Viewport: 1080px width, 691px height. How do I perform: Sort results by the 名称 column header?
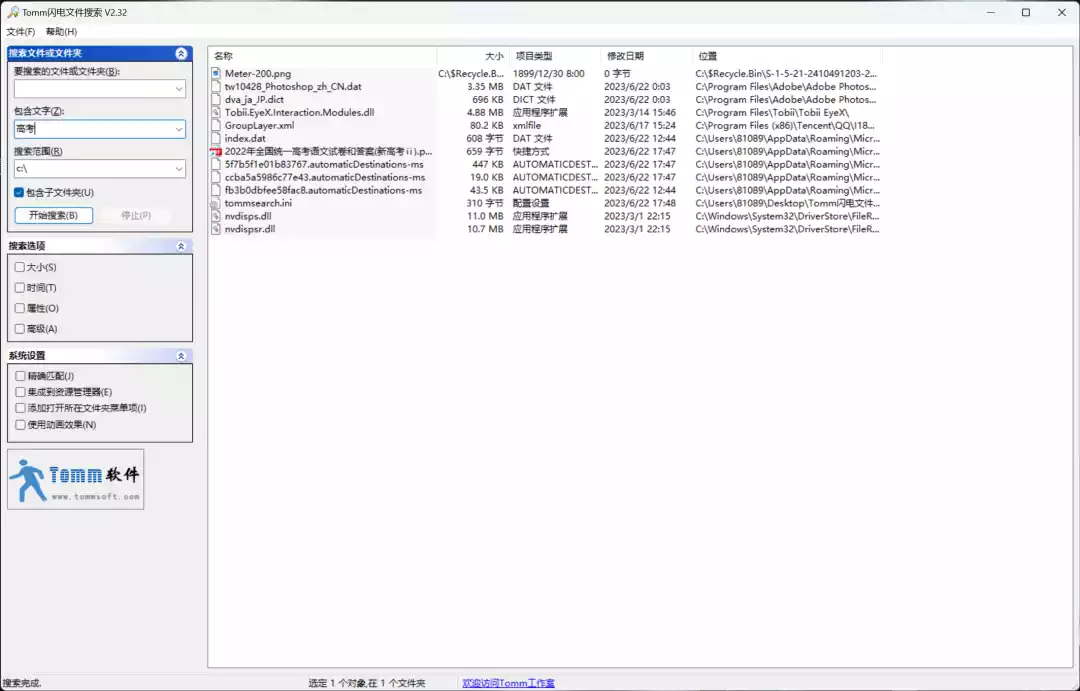point(323,56)
